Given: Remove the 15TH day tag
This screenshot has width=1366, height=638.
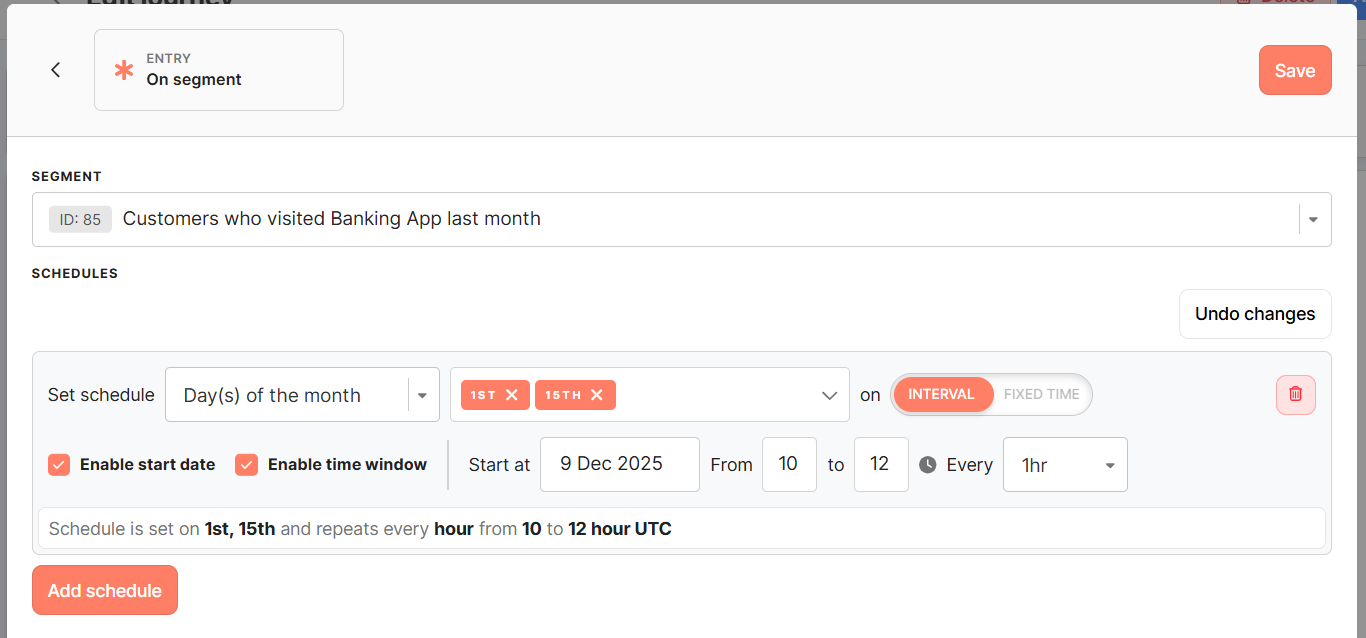Looking at the screenshot, I should coord(597,395).
